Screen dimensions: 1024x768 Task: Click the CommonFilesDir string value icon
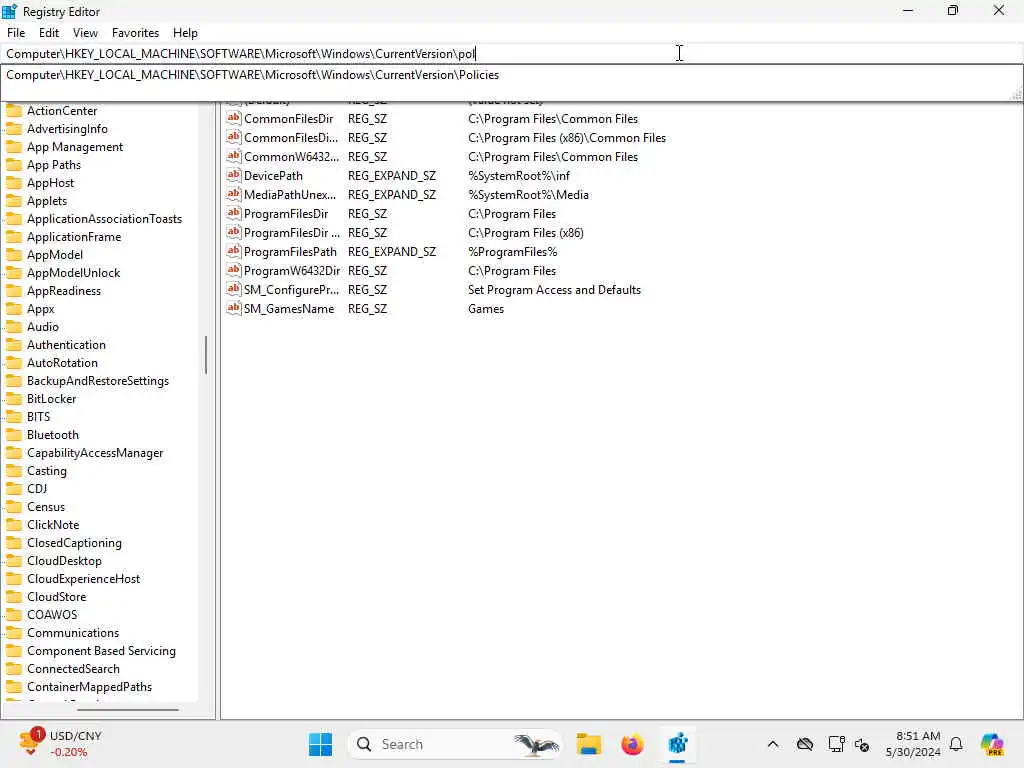point(234,118)
